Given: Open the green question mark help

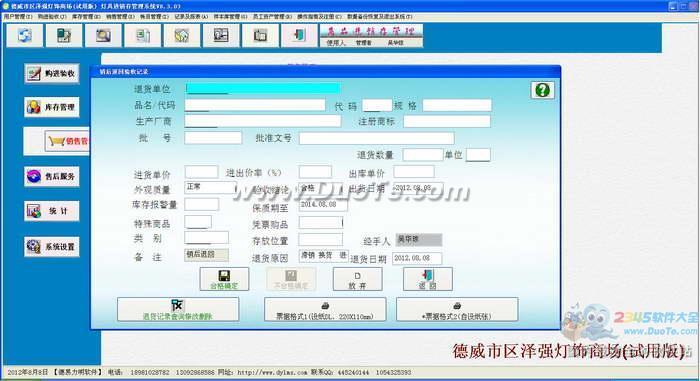Looking at the screenshot, I should [x=542, y=90].
